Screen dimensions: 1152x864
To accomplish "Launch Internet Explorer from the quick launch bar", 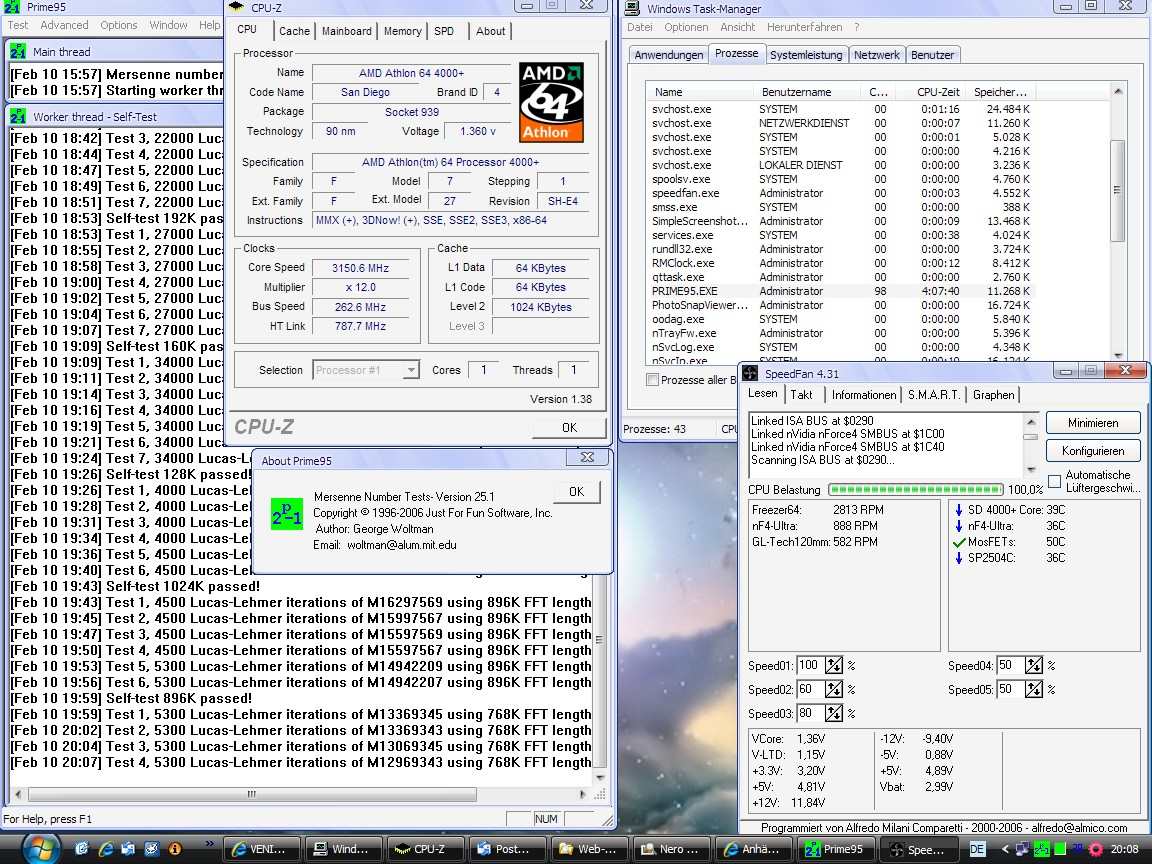I will click(x=106, y=849).
